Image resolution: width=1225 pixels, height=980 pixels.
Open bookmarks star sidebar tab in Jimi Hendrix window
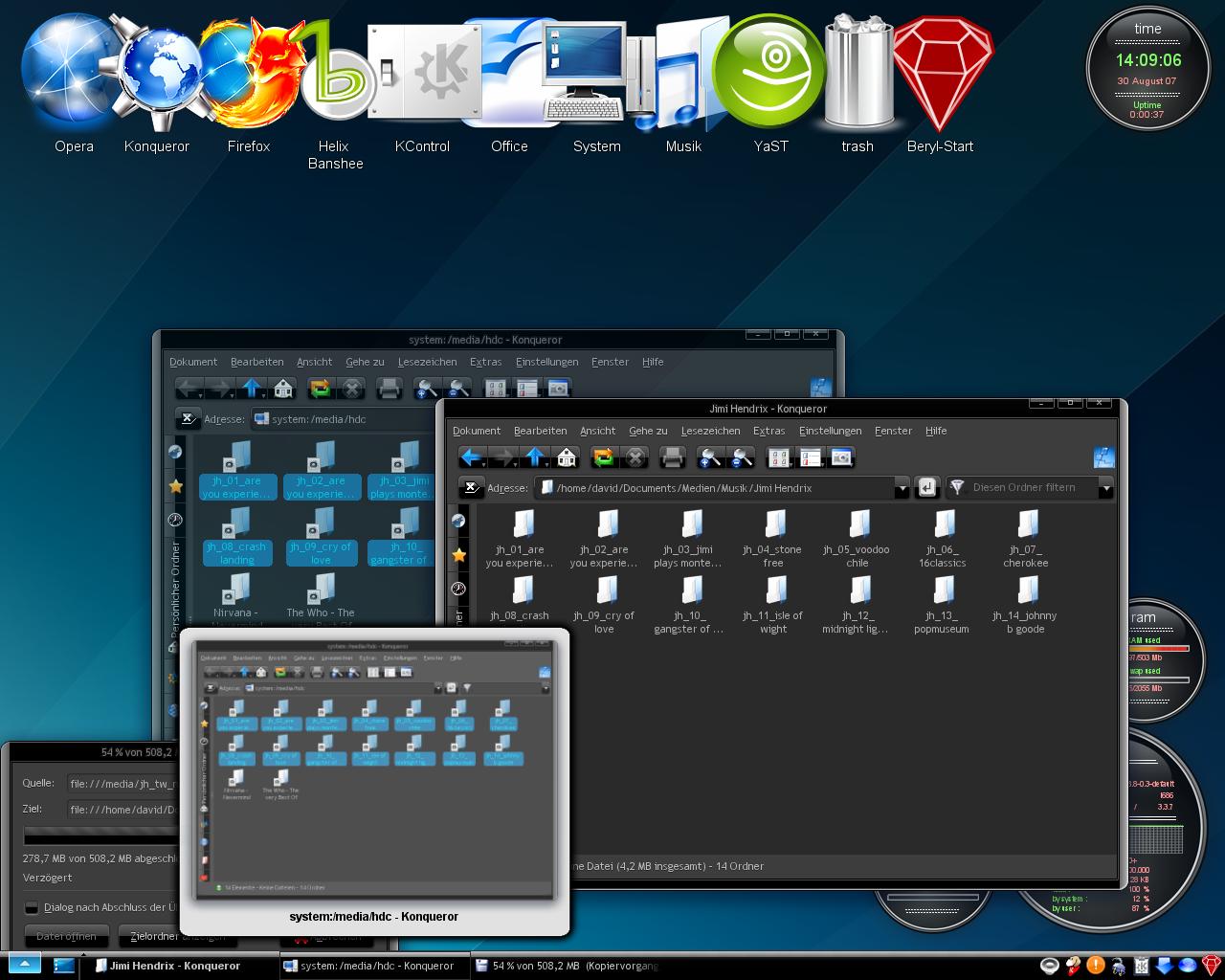point(459,555)
